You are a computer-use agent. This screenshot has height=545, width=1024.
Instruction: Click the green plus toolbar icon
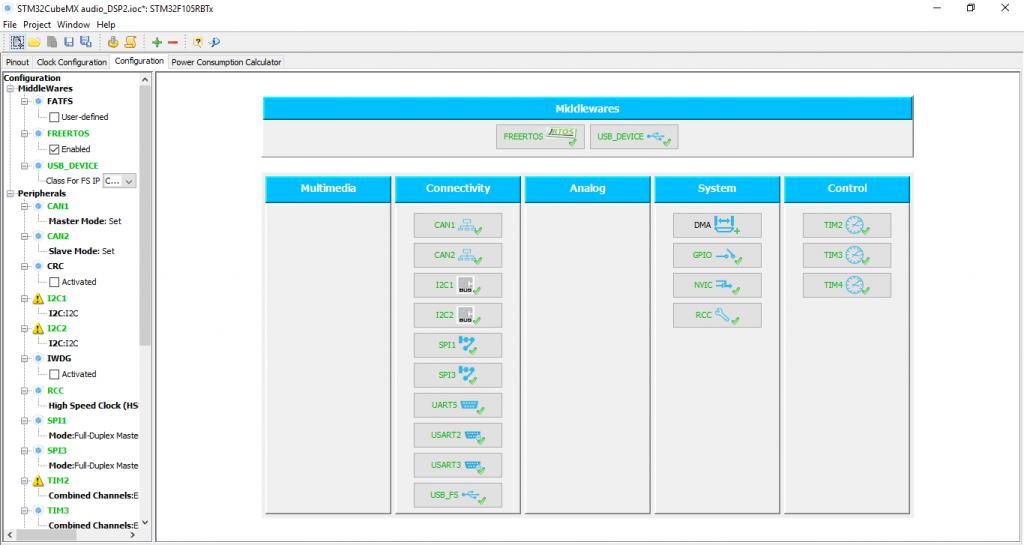coord(157,42)
